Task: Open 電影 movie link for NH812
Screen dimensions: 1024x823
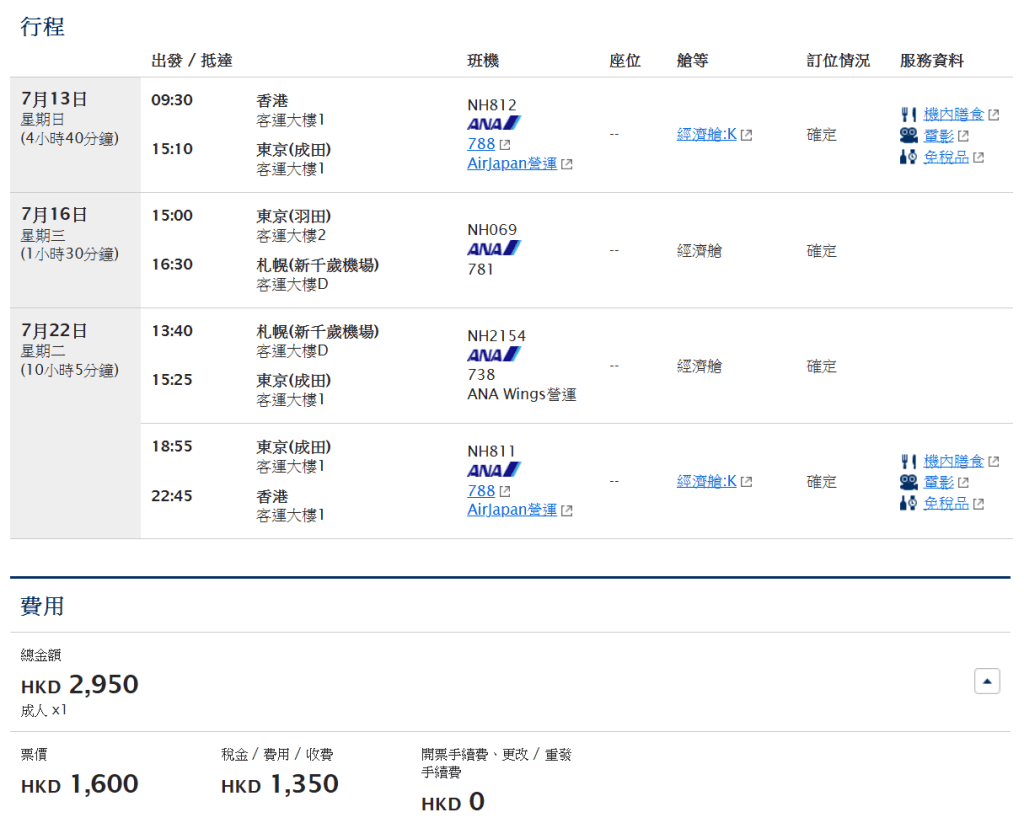Action: [938, 136]
